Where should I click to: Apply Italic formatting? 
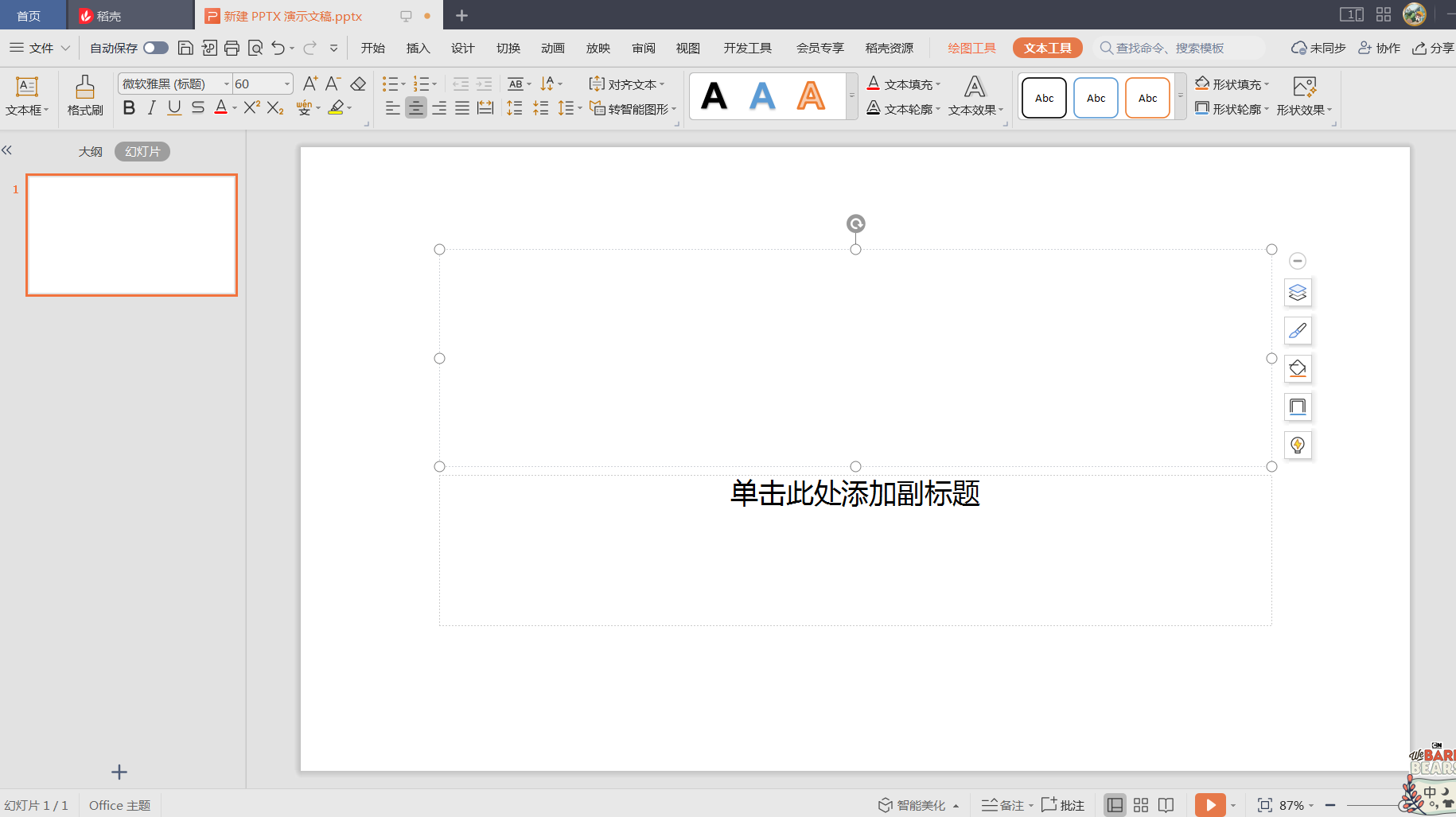151,107
